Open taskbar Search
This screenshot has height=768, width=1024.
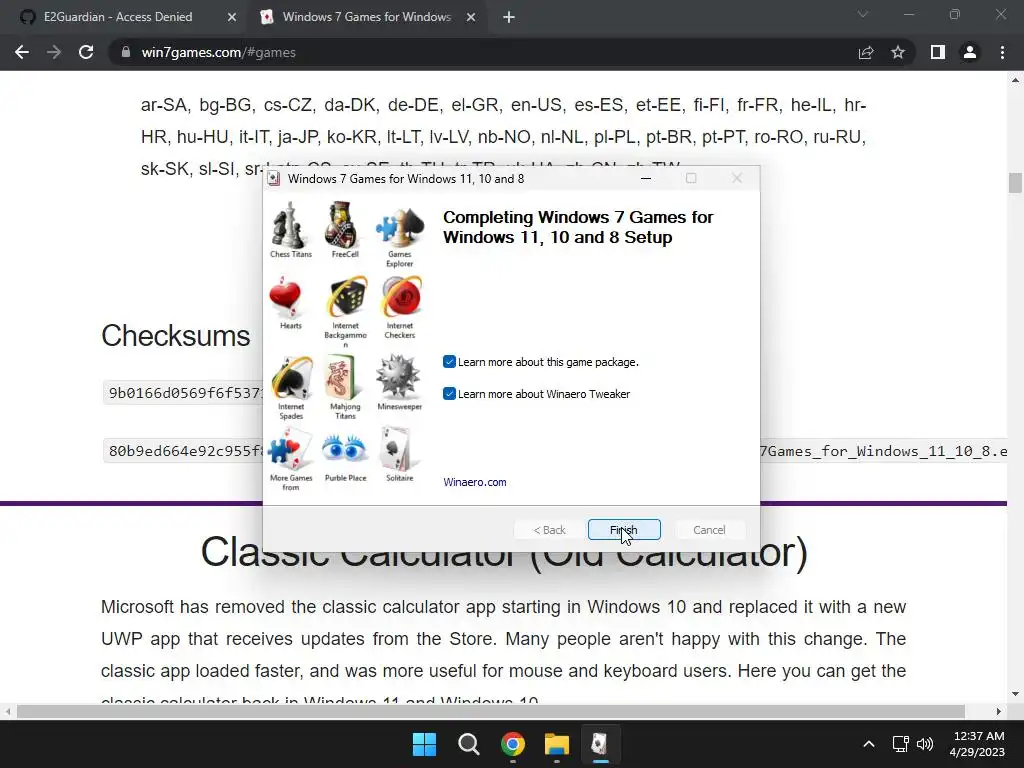pyautogui.click(x=468, y=744)
